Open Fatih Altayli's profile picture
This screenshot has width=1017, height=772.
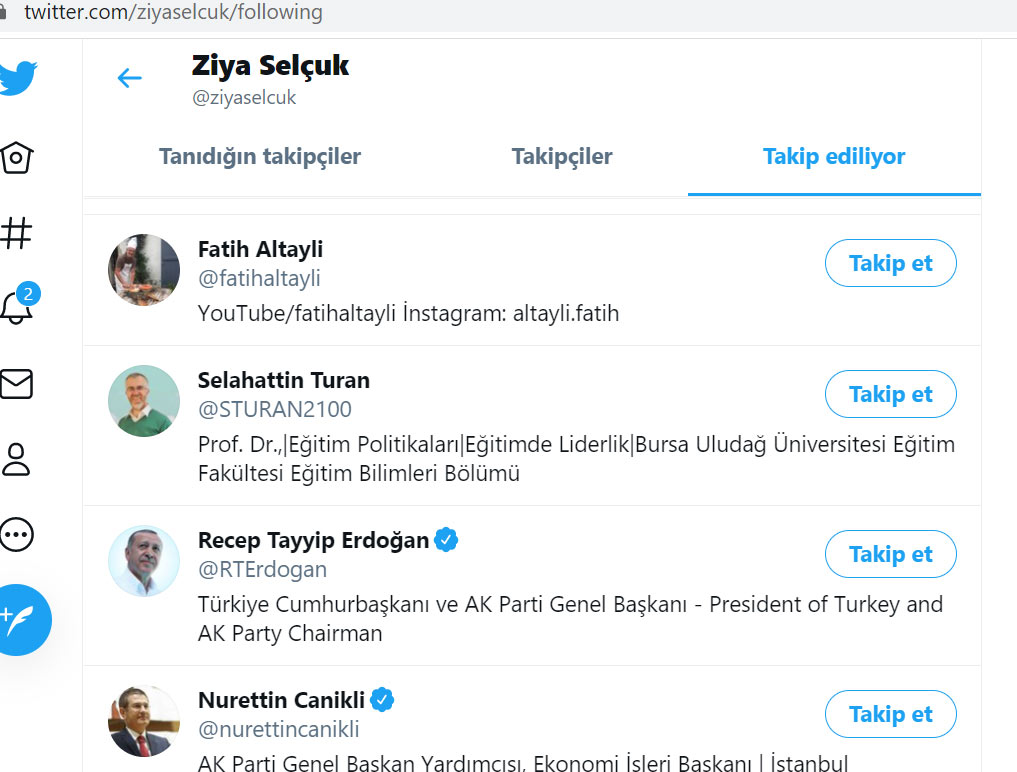click(144, 270)
